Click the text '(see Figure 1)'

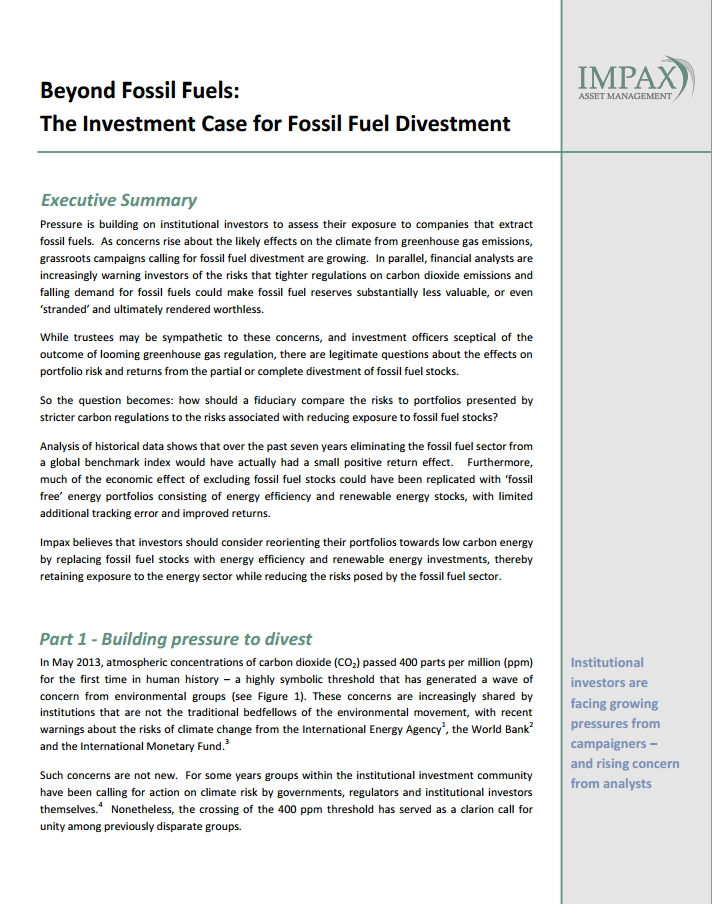click(270, 696)
